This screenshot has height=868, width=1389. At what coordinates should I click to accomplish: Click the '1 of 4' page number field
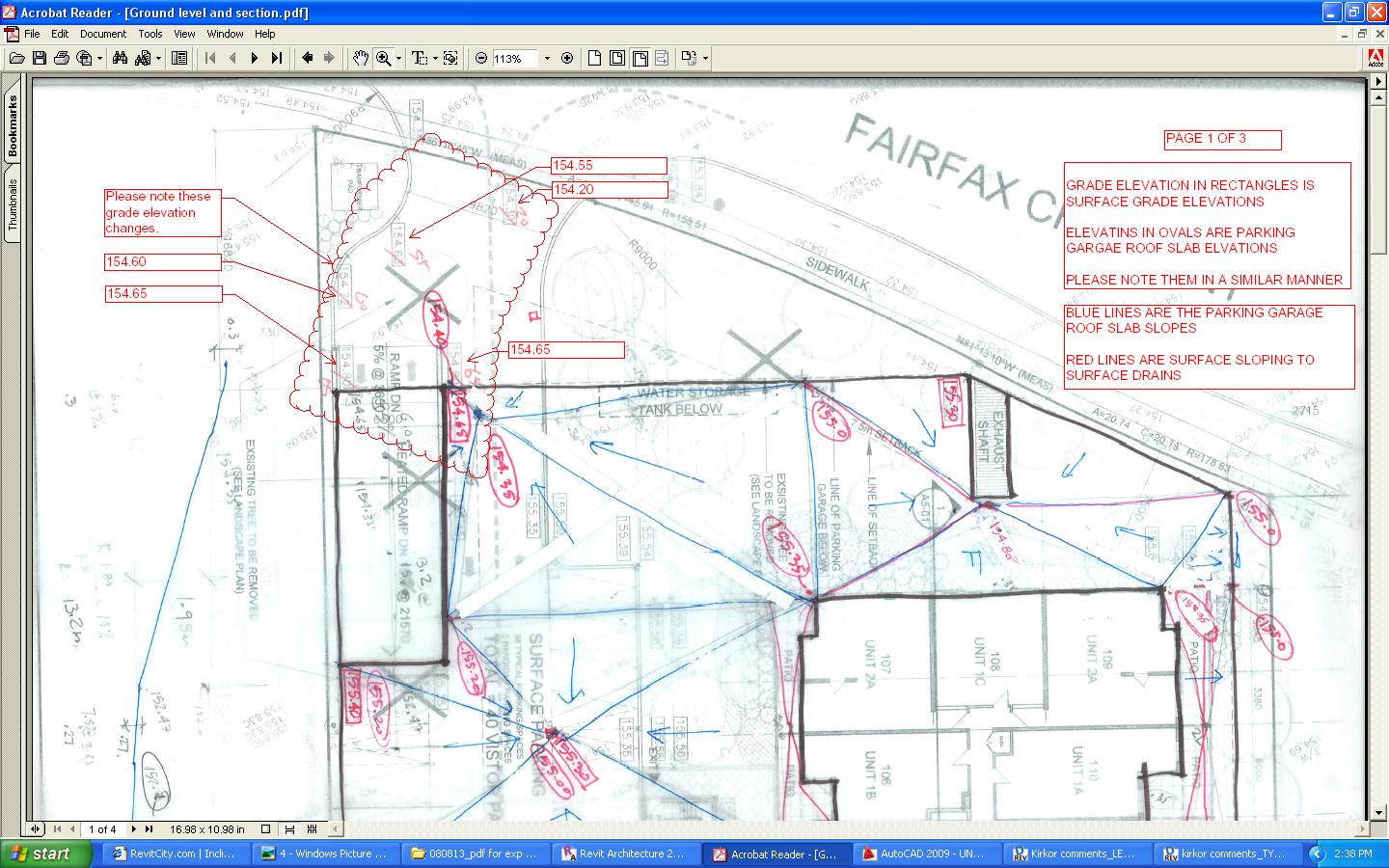[x=103, y=829]
